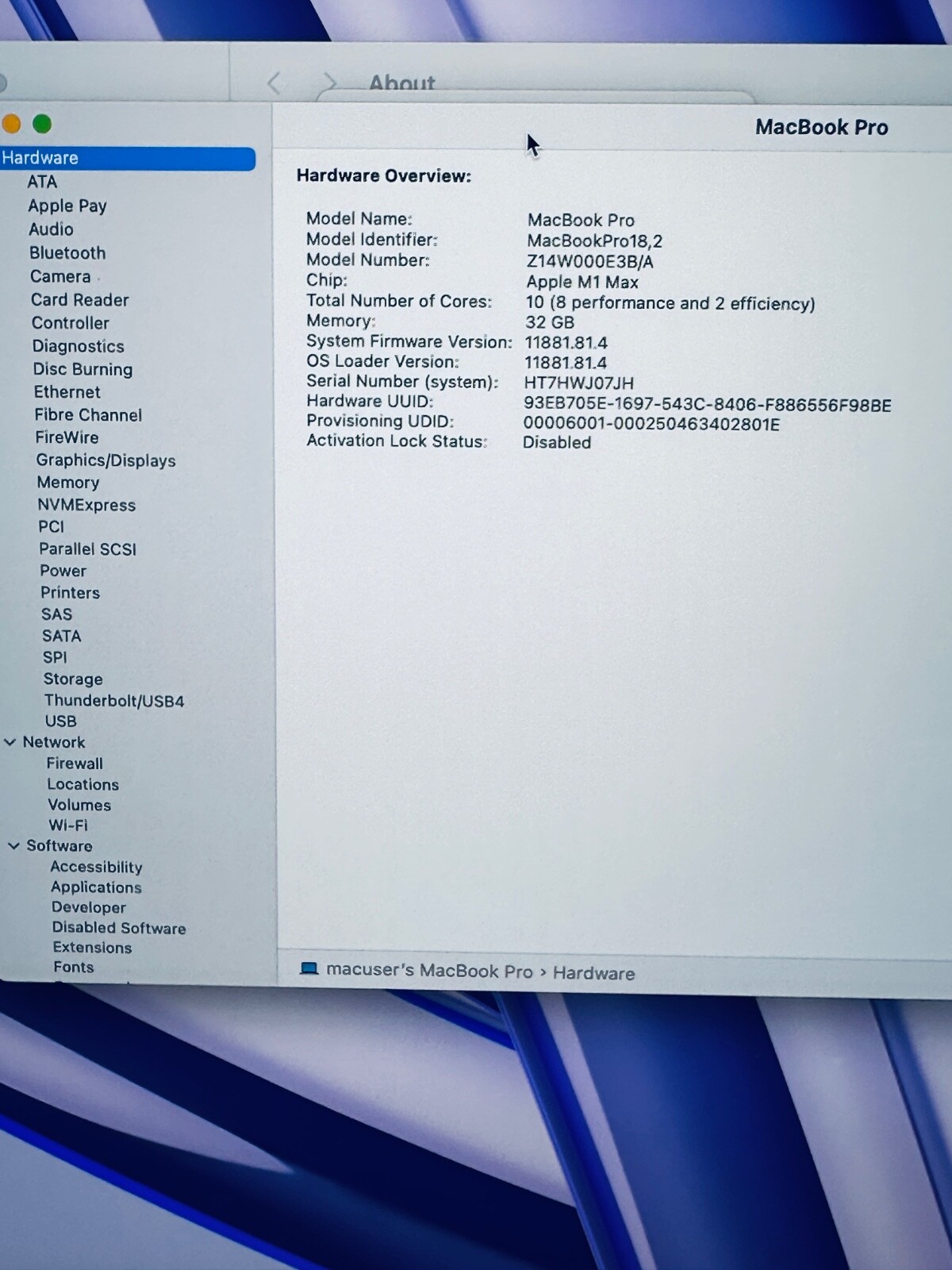This screenshot has width=952, height=1270.
Task: Open Parallel SCSI section
Action: coord(87,549)
